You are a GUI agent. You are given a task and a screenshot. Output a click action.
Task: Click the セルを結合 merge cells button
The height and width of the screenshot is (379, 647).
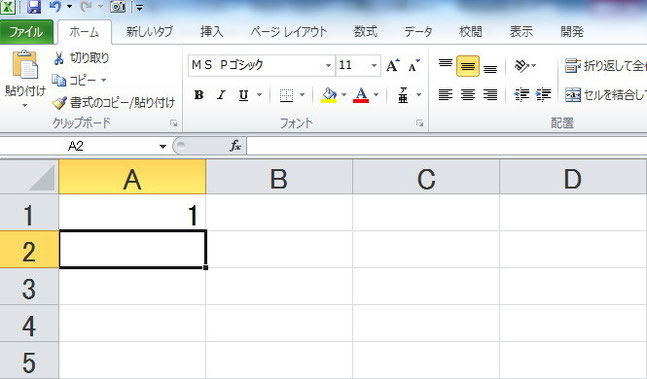pyautogui.click(x=605, y=95)
